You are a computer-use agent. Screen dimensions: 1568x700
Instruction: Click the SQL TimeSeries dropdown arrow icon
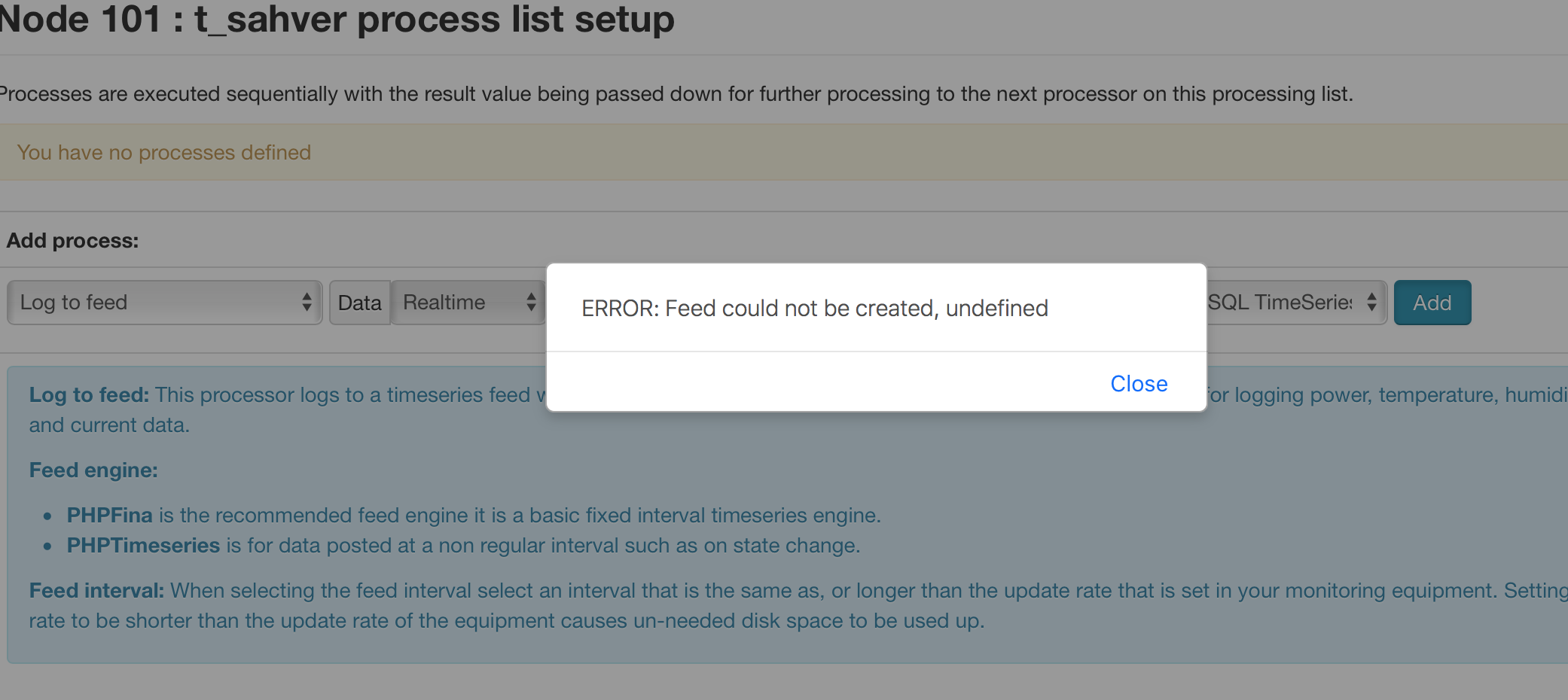point(1371,303)
